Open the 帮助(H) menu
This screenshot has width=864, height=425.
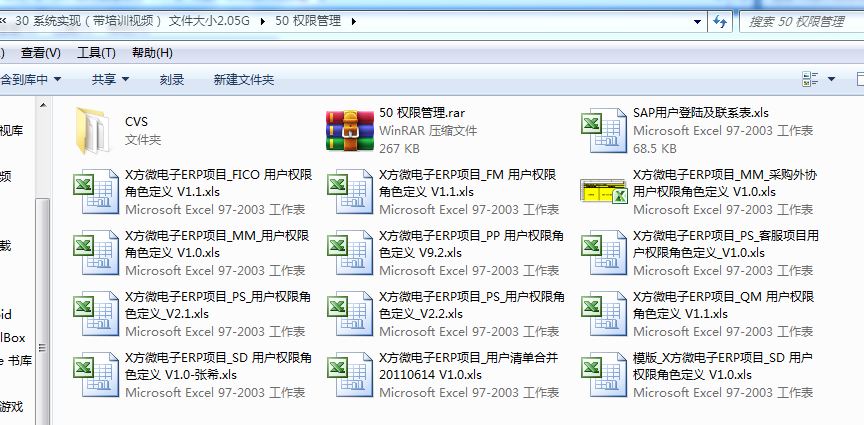pos(153,53)
